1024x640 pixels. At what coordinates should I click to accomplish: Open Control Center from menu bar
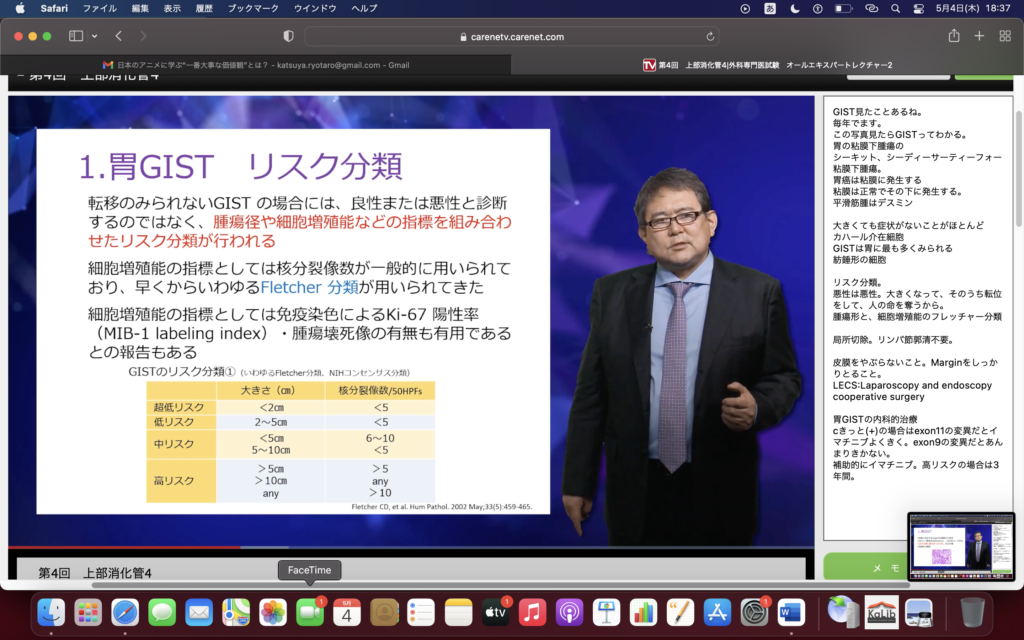point(918,8)
